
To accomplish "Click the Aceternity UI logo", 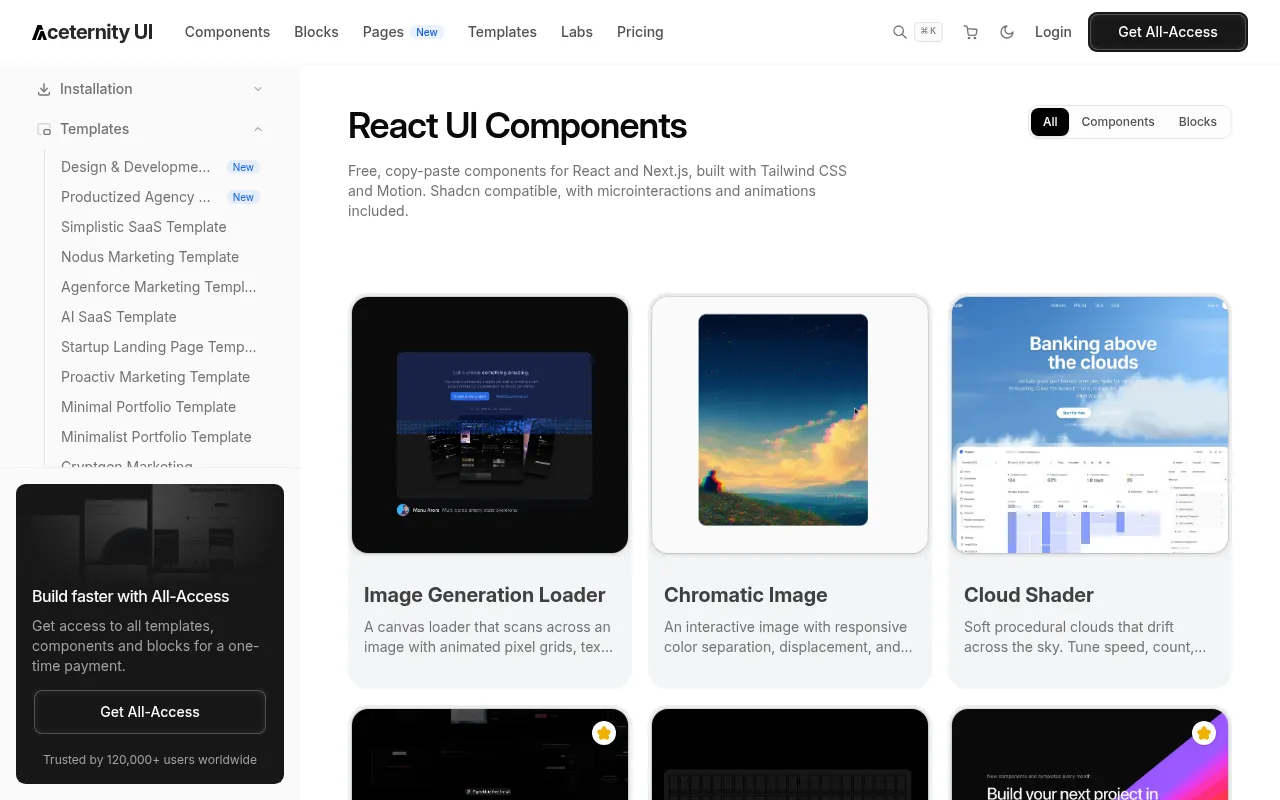I will tap(92, 32).
